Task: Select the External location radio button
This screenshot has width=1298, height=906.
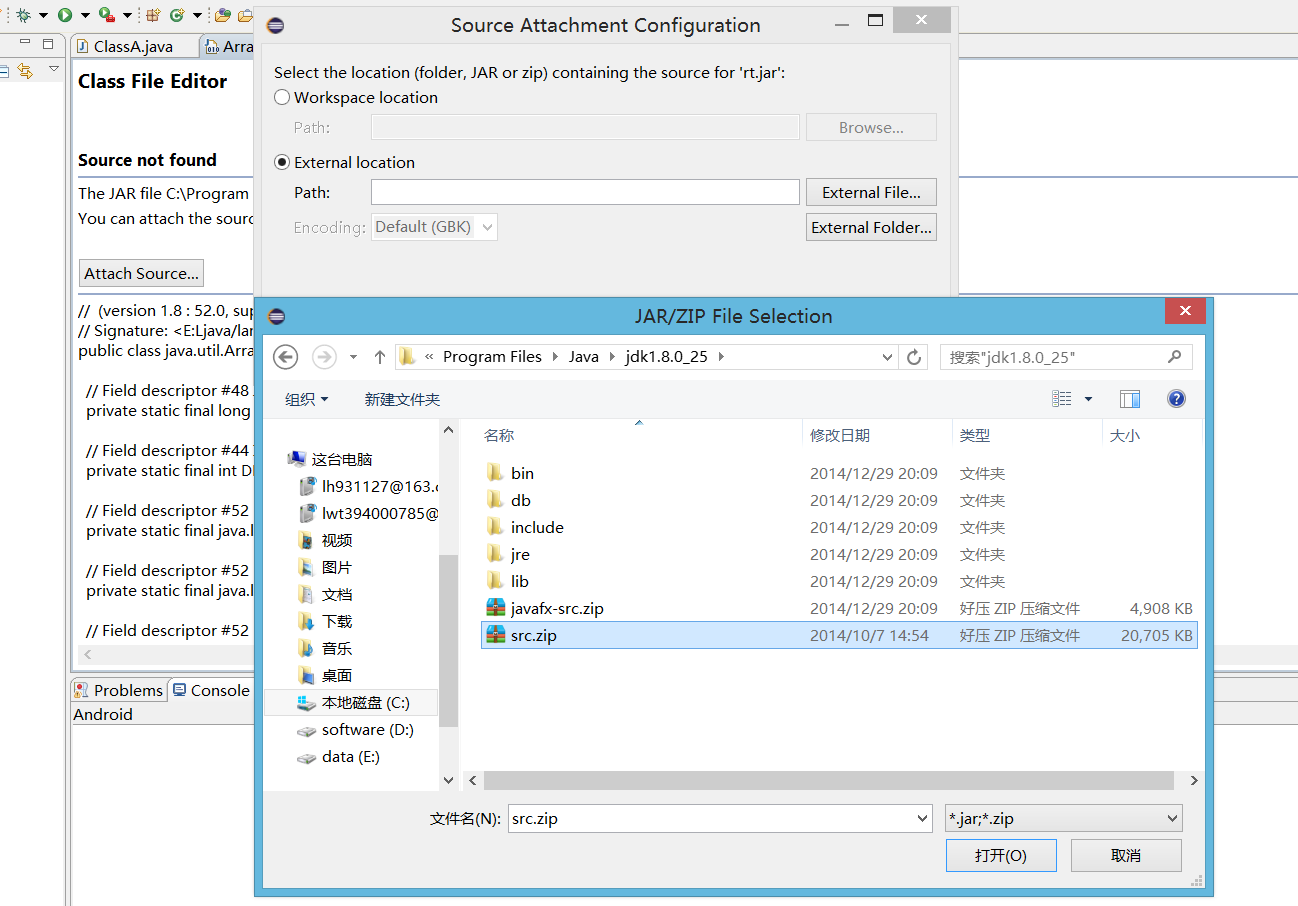Action: click(x=283, y=162)
